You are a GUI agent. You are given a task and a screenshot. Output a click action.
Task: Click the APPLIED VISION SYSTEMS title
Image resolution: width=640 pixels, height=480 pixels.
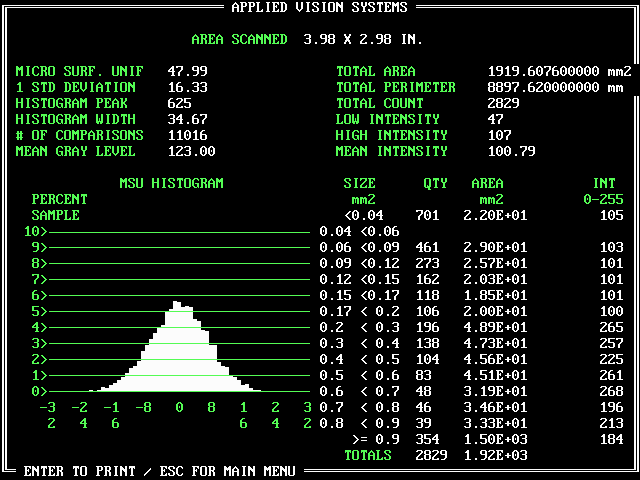320,7
